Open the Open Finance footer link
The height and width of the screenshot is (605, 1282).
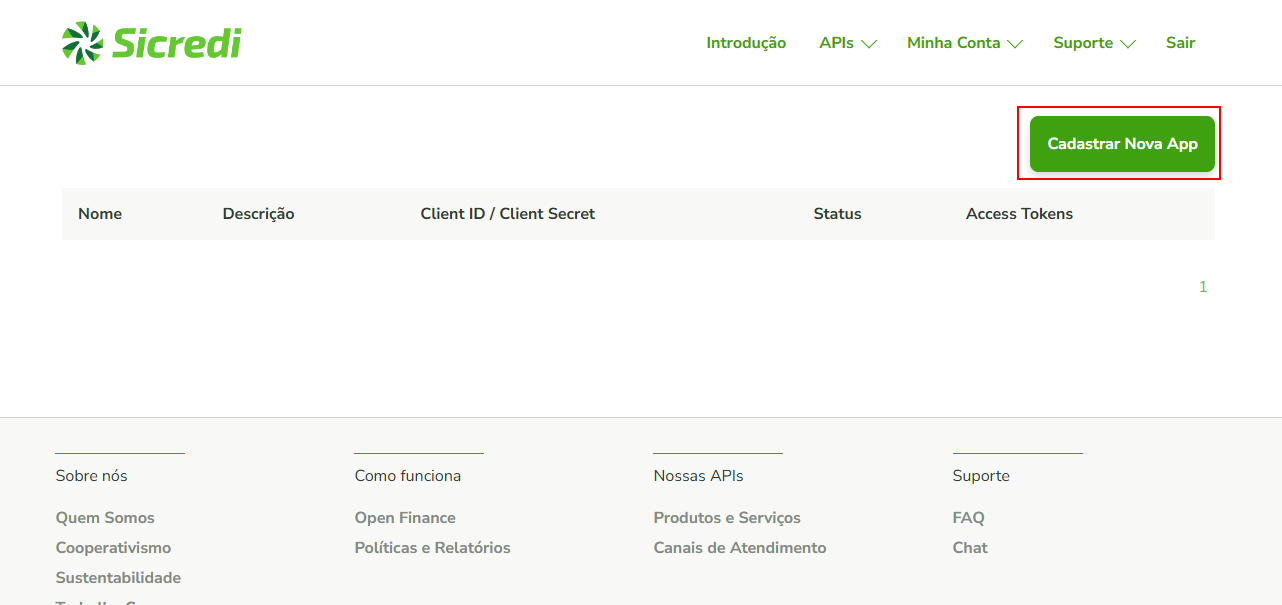(x=405, y=518)
